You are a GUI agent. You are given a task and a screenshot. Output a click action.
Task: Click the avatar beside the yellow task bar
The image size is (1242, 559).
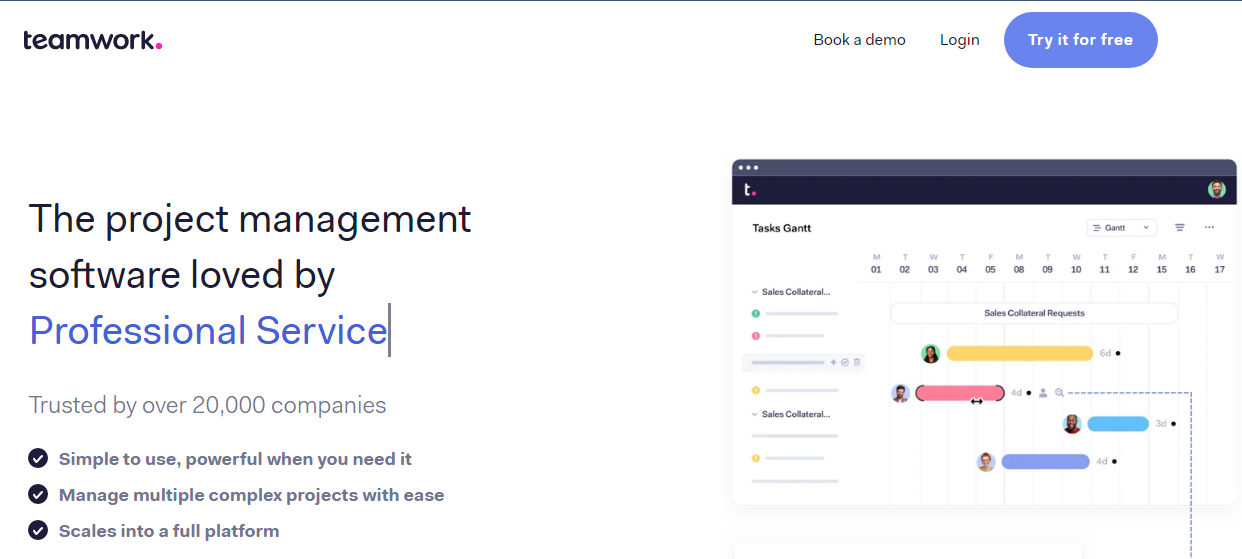pos(931,353)
